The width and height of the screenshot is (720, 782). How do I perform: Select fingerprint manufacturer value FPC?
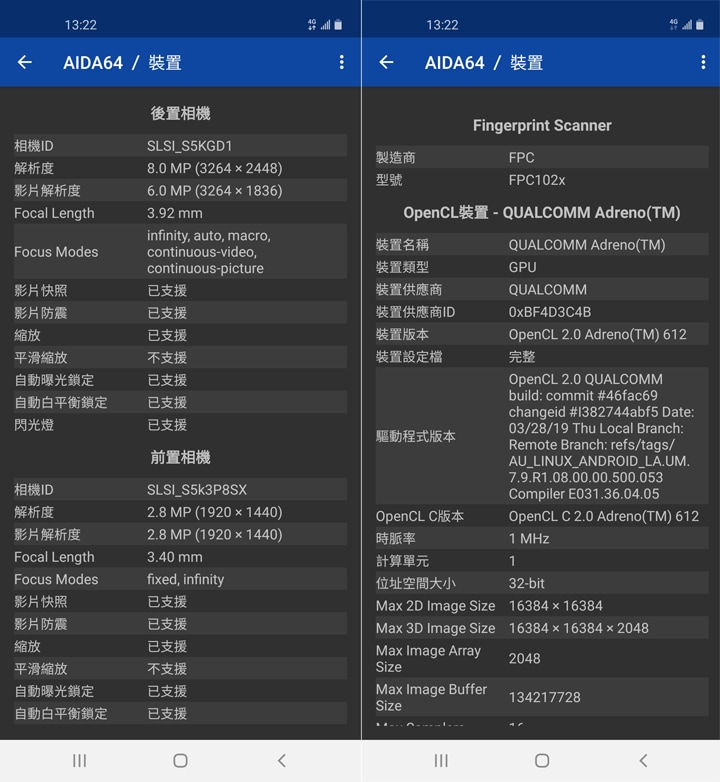click(x=521, y=158)
